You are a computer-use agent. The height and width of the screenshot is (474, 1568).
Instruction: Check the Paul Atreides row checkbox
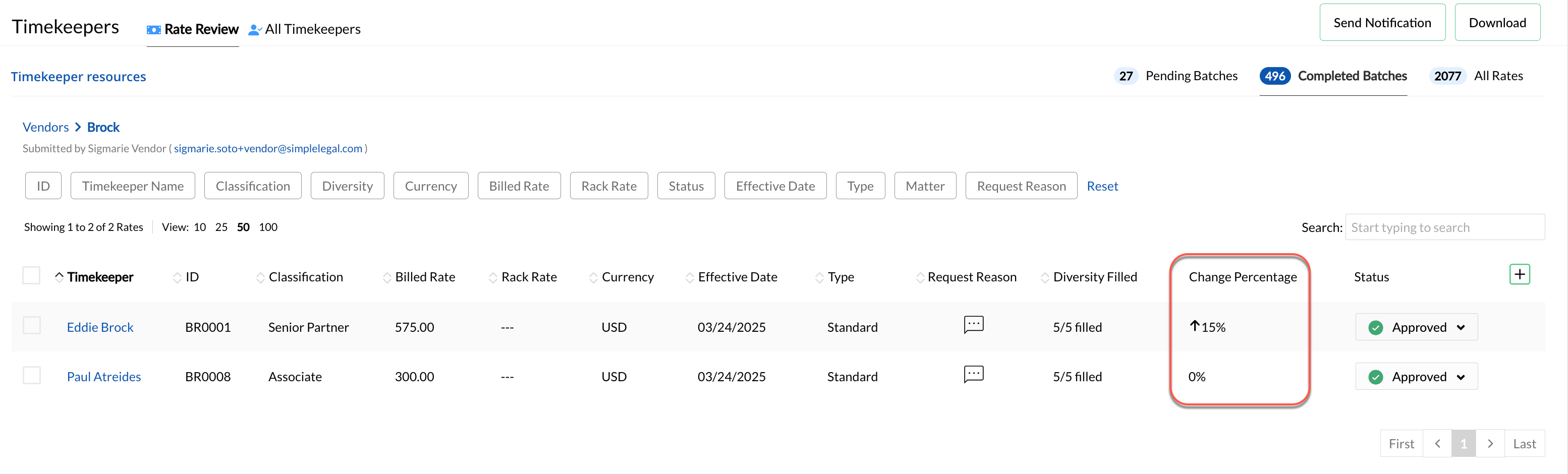(32, 376)
